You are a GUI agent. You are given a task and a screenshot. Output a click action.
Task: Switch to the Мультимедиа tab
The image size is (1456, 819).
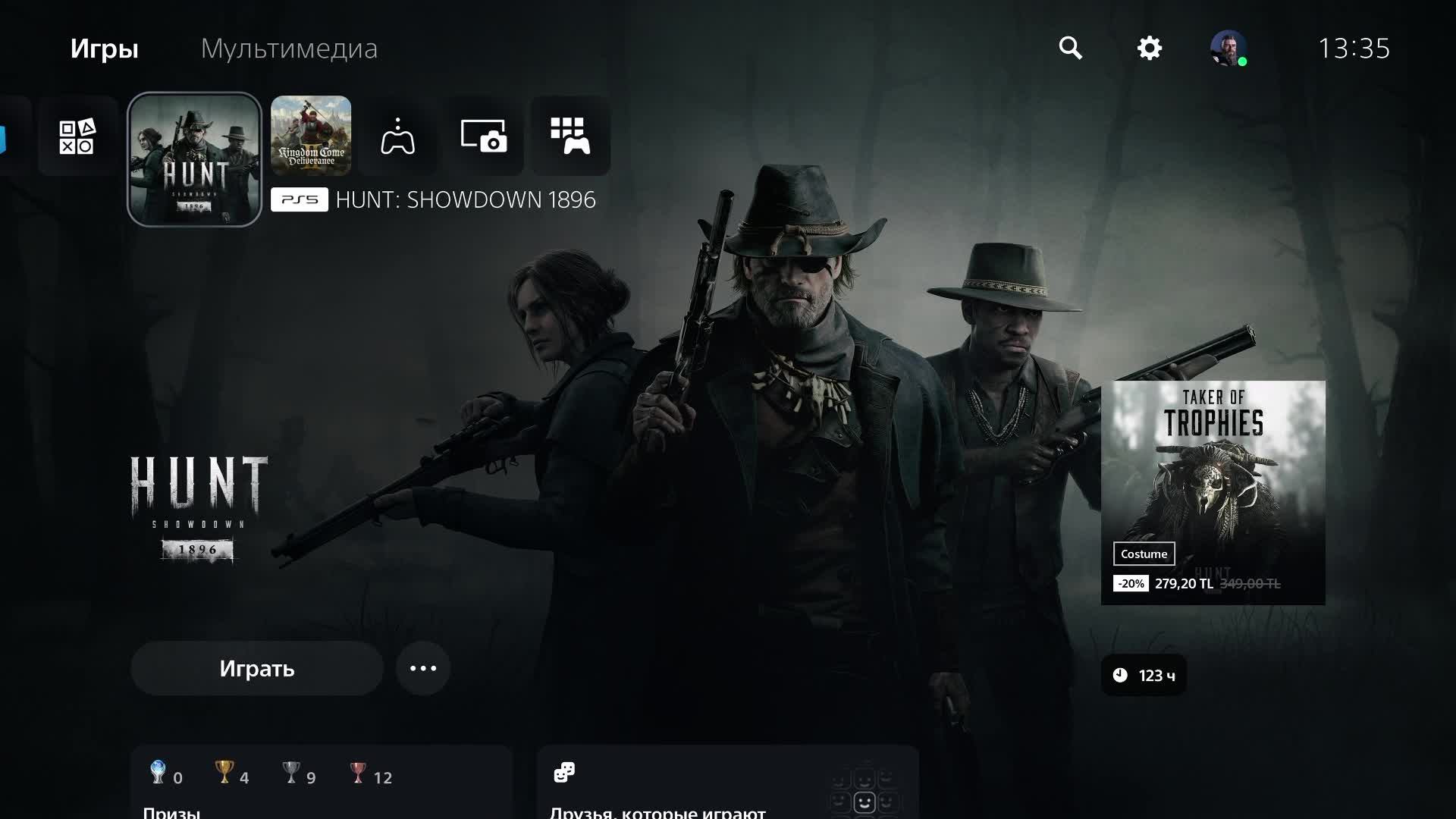289,49
